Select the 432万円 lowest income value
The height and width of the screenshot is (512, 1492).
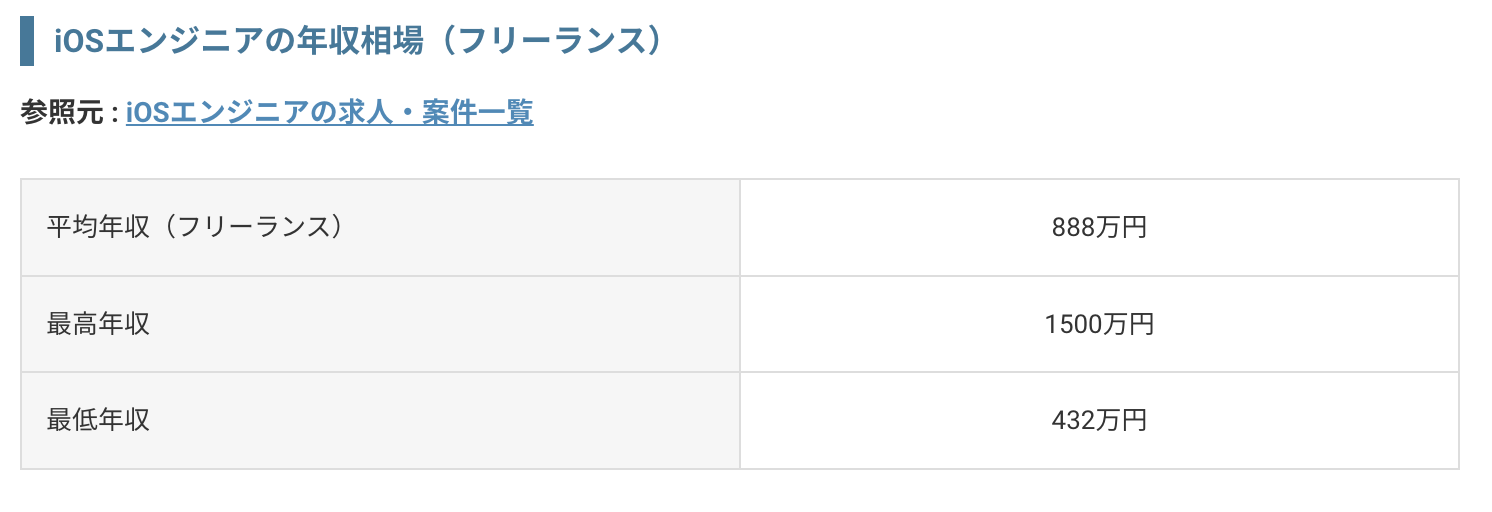[x=1099, y=420]
